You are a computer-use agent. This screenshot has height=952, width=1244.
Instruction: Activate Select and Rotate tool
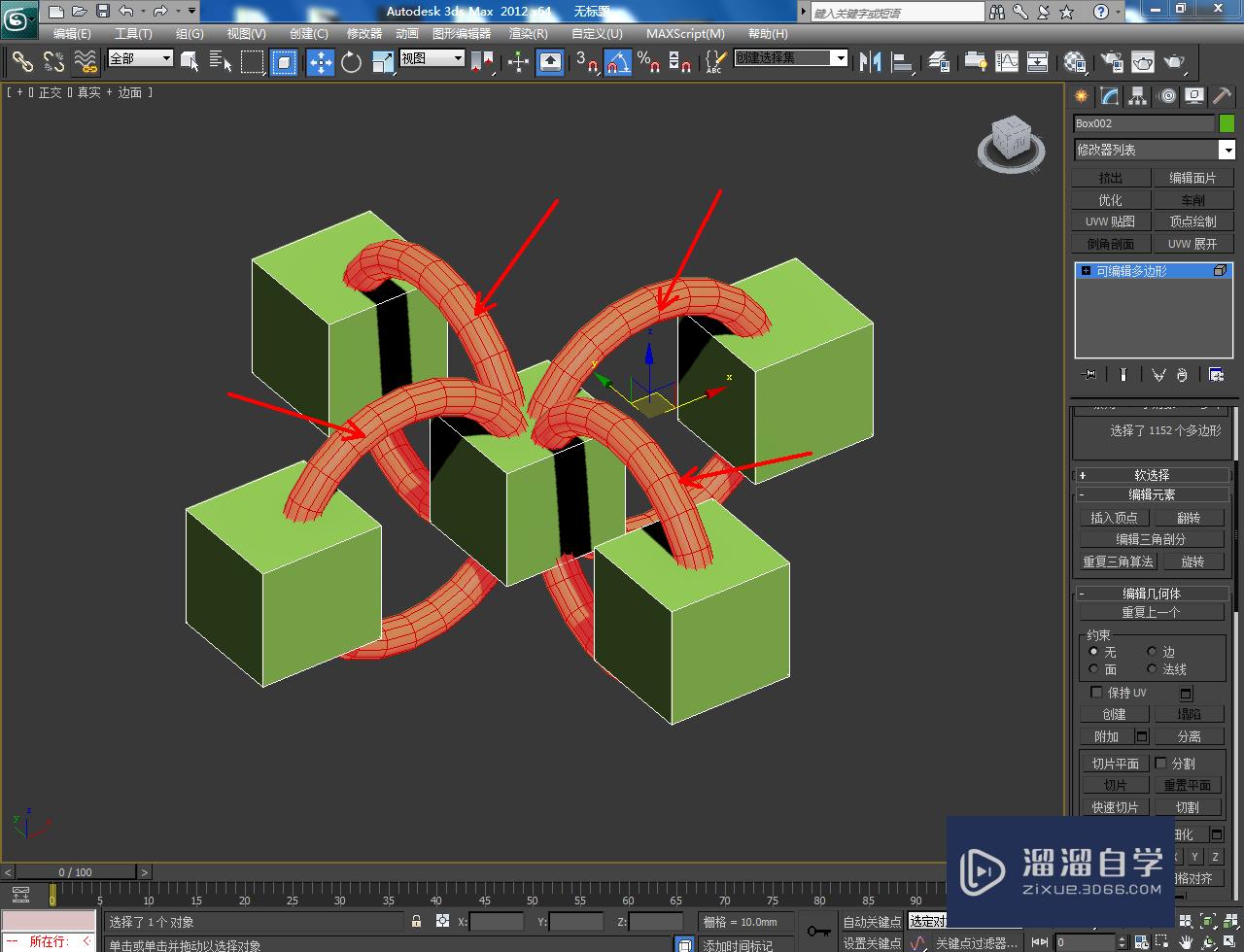351,62
